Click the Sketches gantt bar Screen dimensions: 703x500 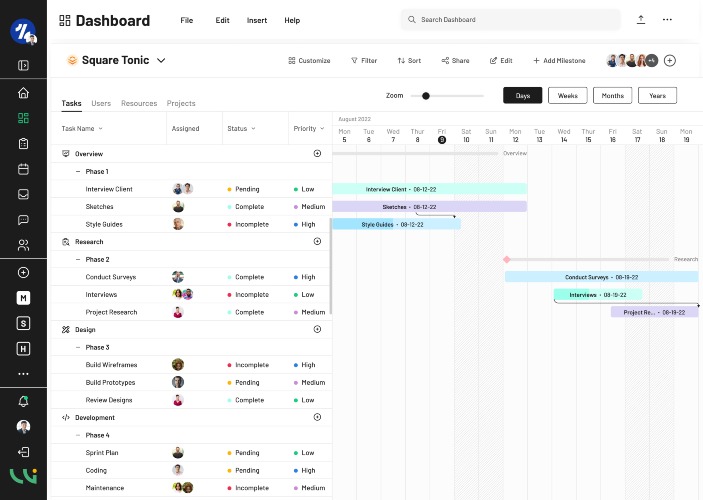[x=430, y=207]
